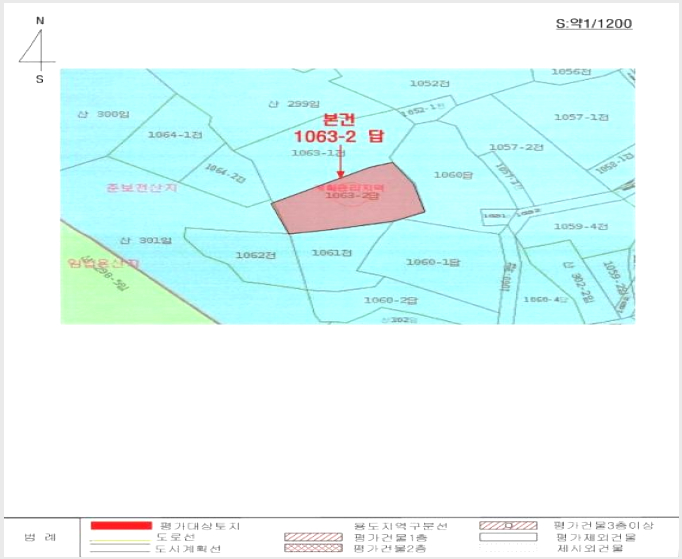Select parcel label 산 300임
Image resolution: width=682 pixels, height=559 pixels.
[104, 114]
